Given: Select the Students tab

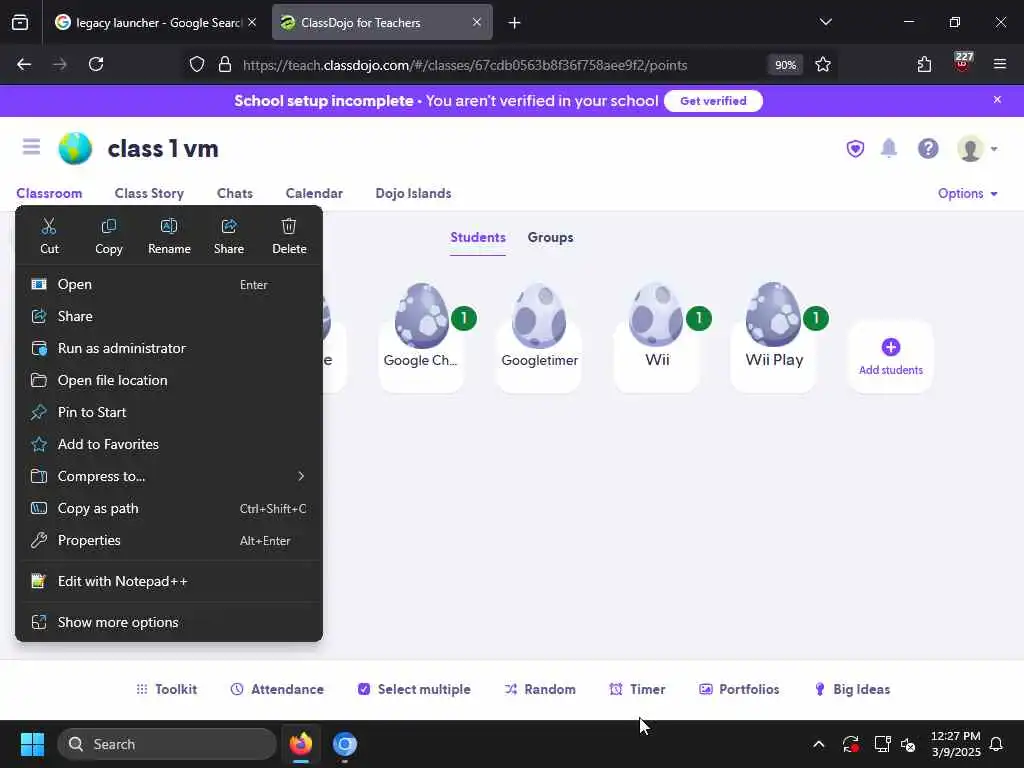Looking at the screenshot, I should 477,238.
